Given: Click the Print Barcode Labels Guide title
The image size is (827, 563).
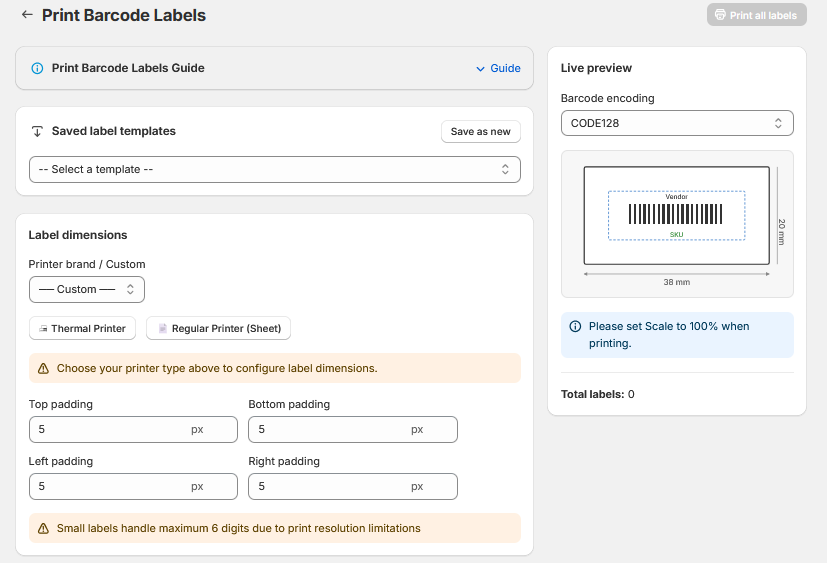Looking at the screenshot, I should (128, 68).
